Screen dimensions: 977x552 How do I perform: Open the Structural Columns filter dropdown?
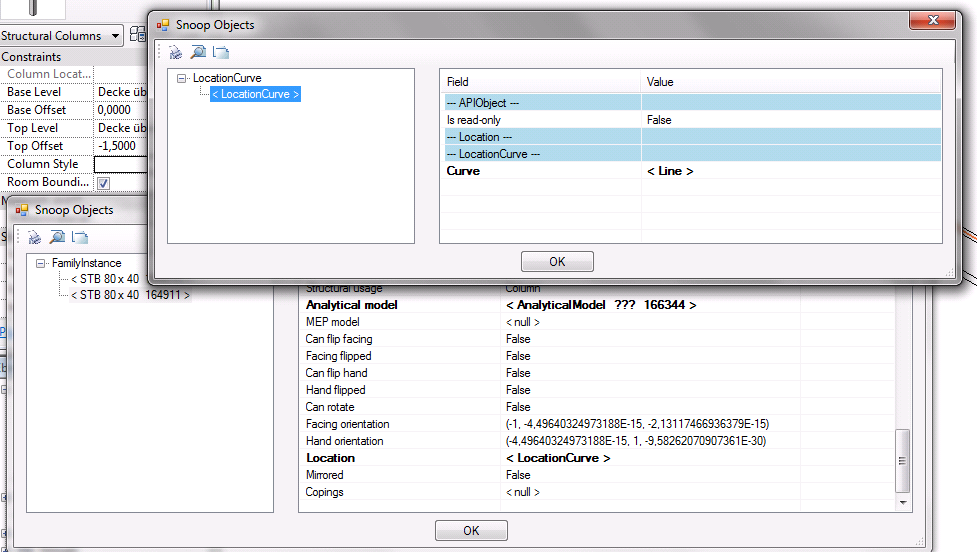pyautogui.click(x=116, y=36)
